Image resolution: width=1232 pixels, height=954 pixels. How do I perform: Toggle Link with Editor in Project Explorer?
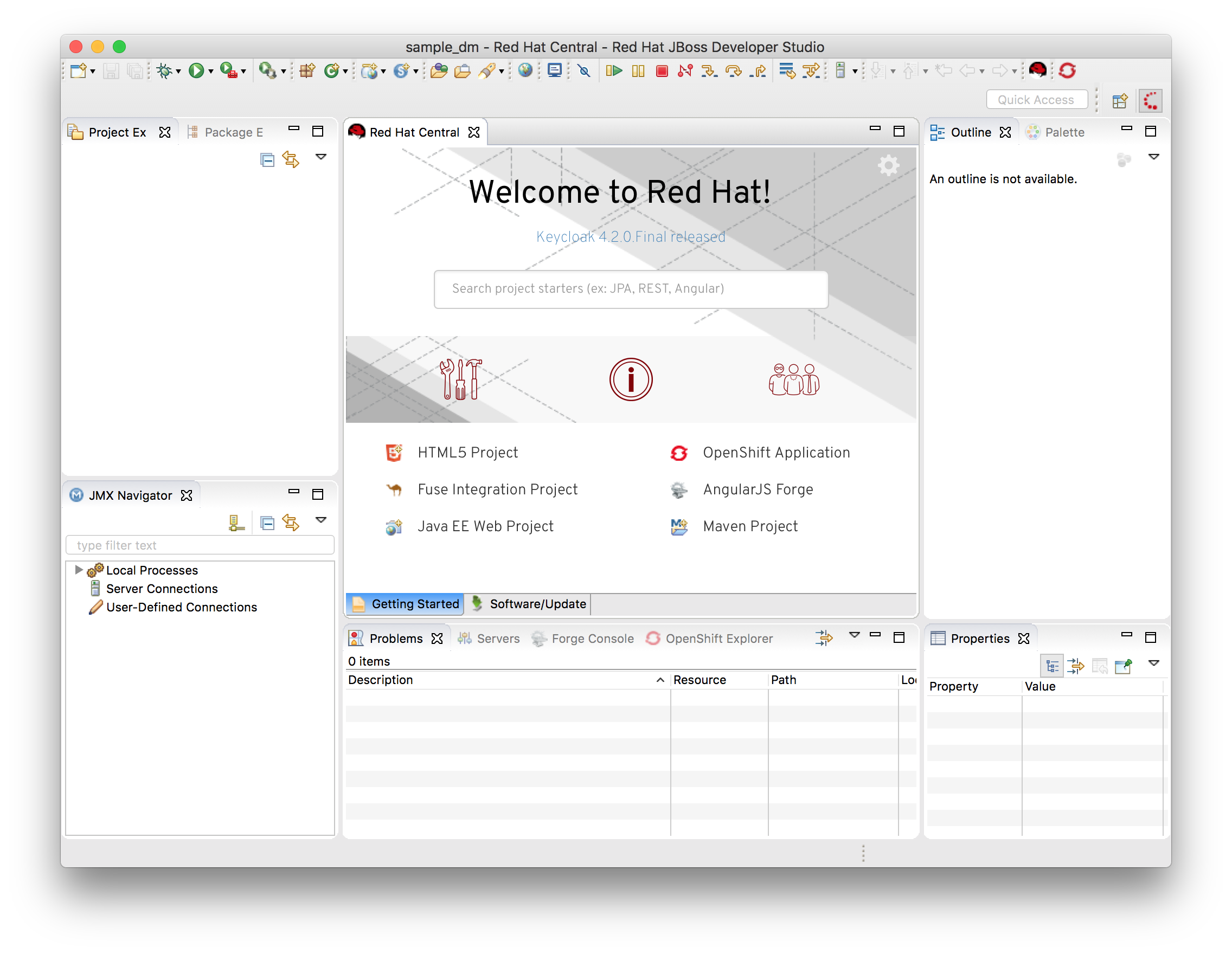pos(292,159)
